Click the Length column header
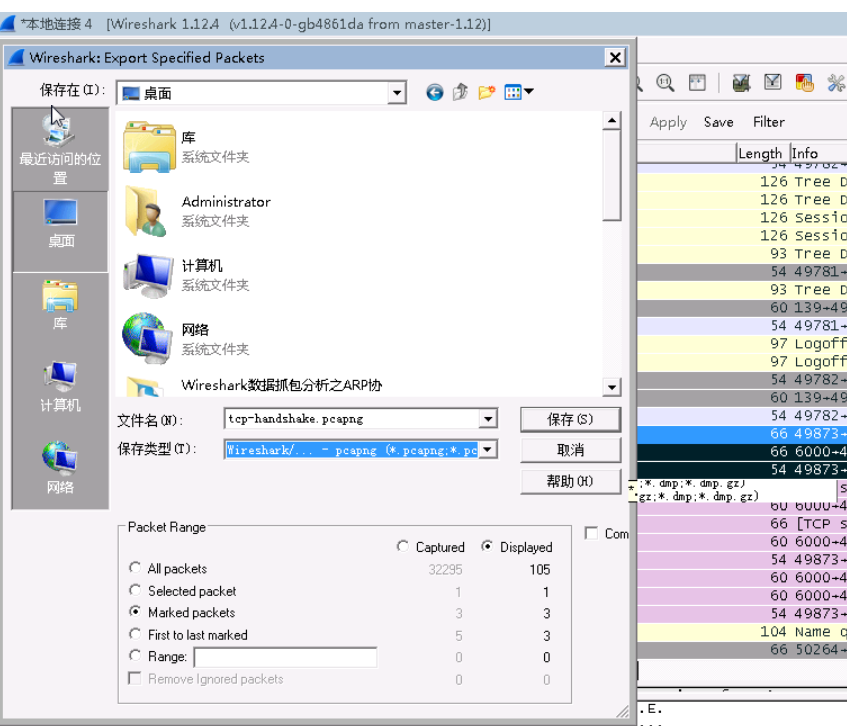Image resolution: width=847 pixels, height=726 pixels. (759, 153)
